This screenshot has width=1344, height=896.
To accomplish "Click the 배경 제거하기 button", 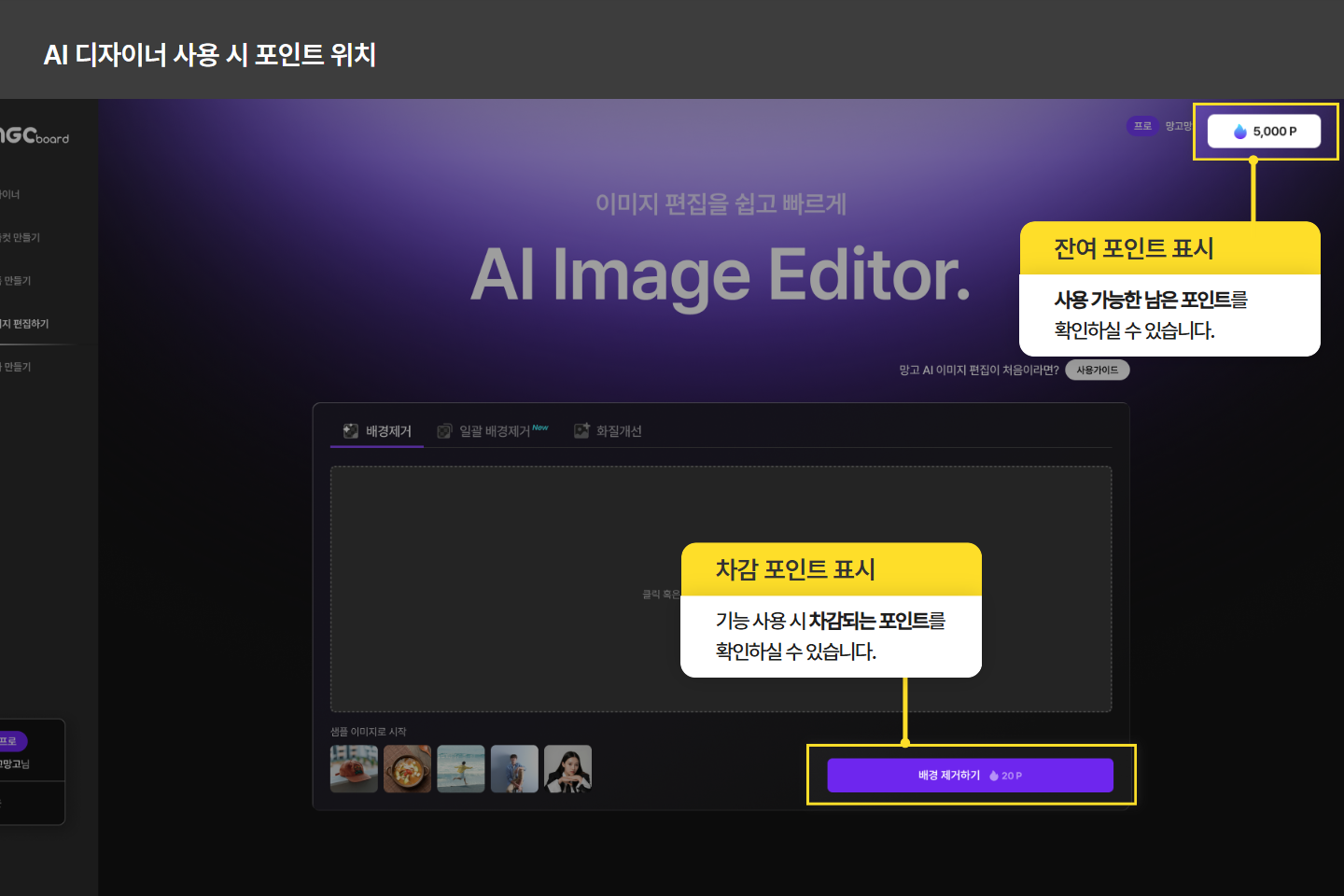I will point(970,776).
